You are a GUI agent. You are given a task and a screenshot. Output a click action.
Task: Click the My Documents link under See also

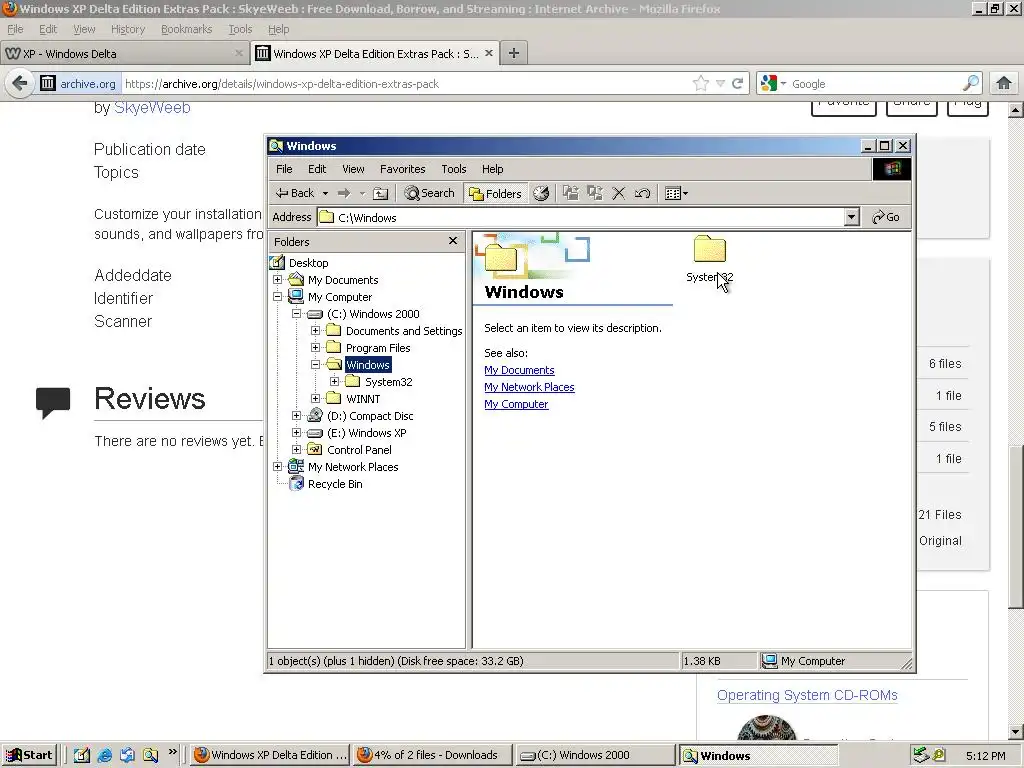[519, 370]
